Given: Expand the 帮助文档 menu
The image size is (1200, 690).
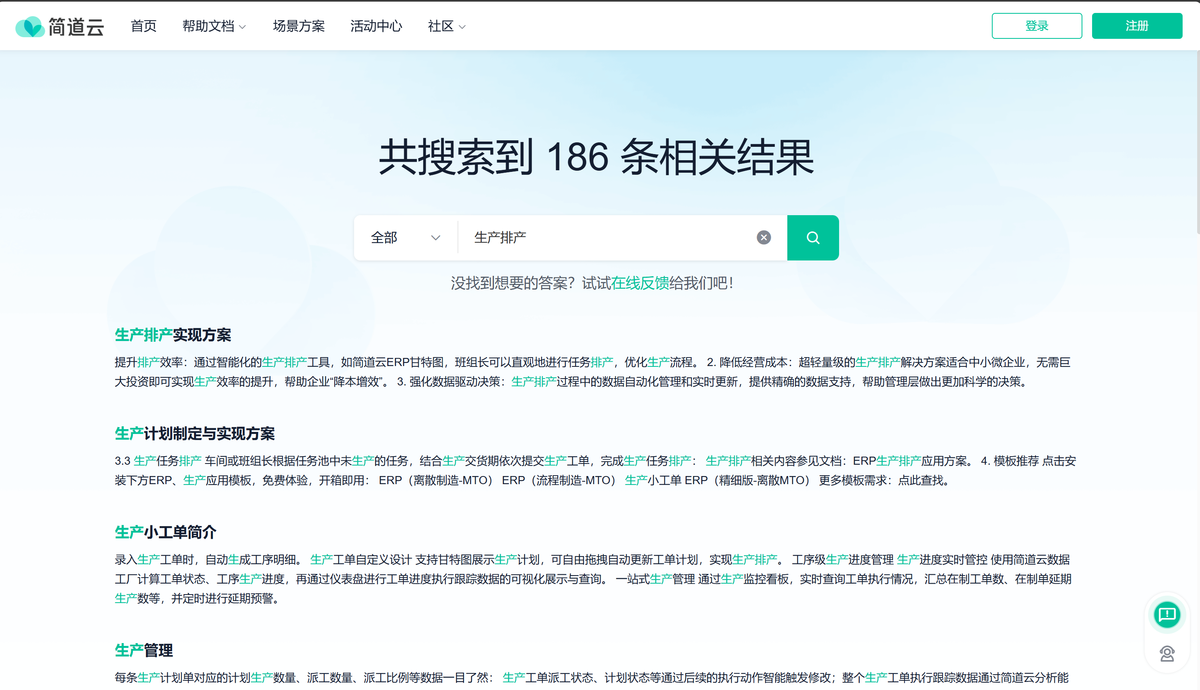Looking at the screenshot, I should tap(214, 26).
